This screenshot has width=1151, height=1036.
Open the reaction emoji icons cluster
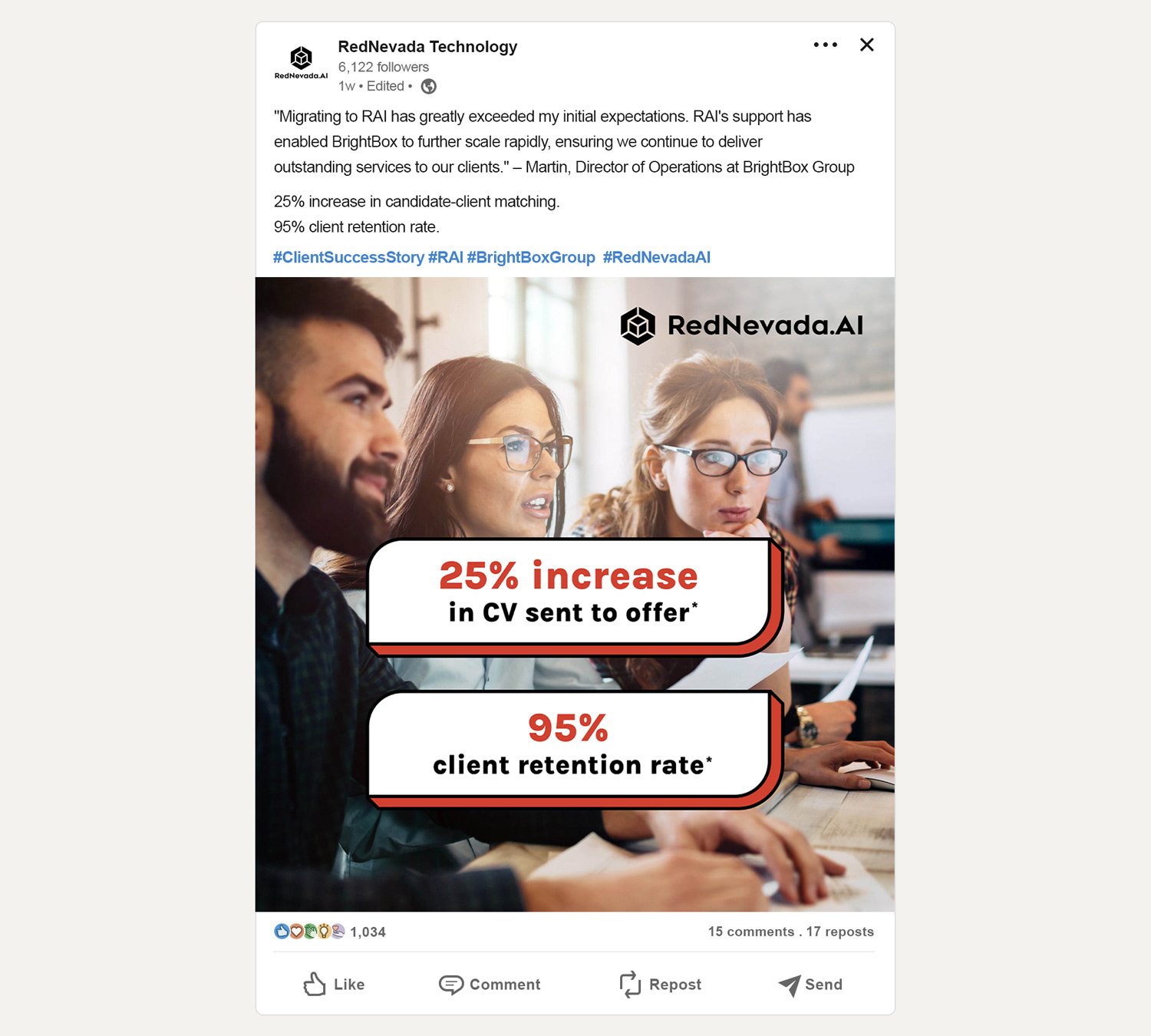click(x=309, y=932)
